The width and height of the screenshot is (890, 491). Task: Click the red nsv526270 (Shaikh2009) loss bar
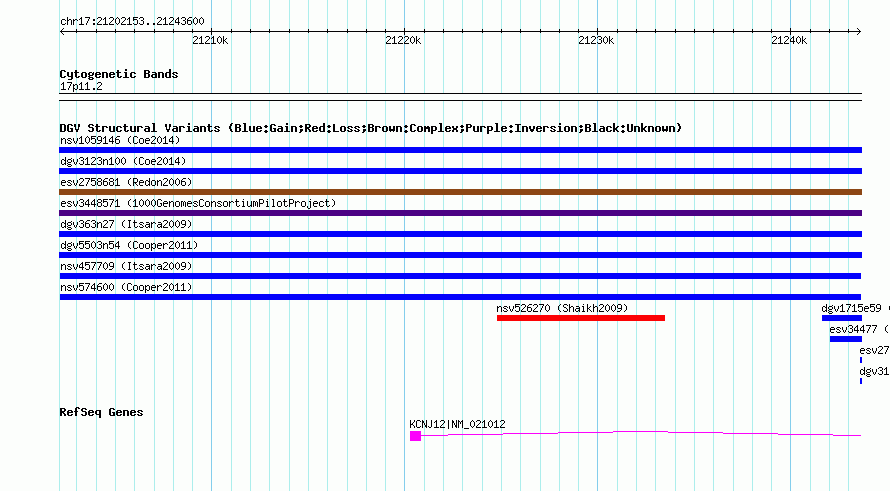click(x=581, y=318)
